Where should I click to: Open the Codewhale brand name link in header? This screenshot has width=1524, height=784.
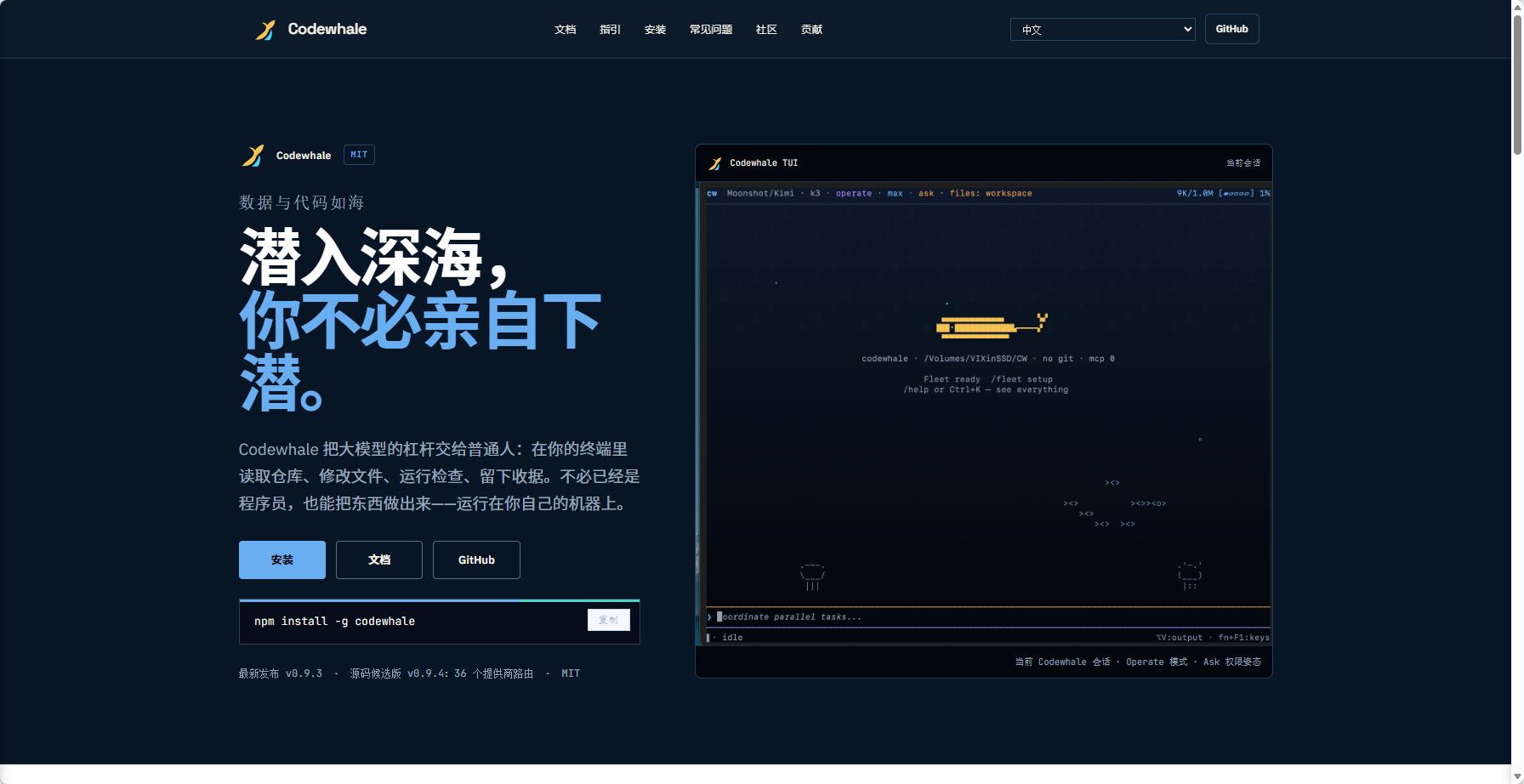pos(327,29)
